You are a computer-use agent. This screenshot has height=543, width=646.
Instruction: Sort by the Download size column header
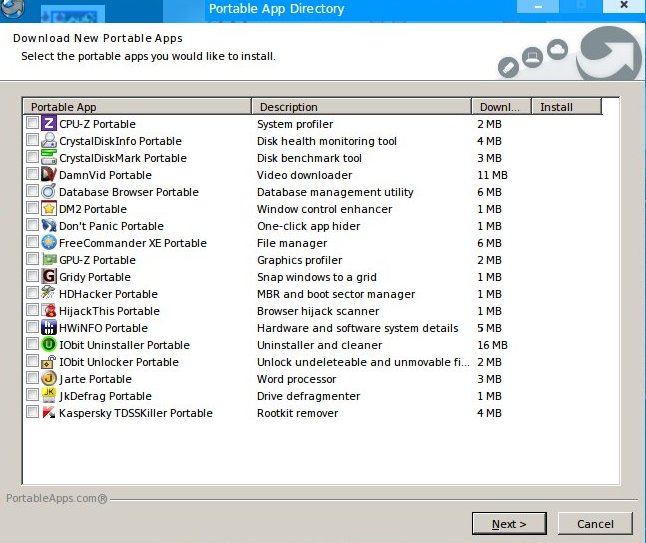(x=501, y=107)
